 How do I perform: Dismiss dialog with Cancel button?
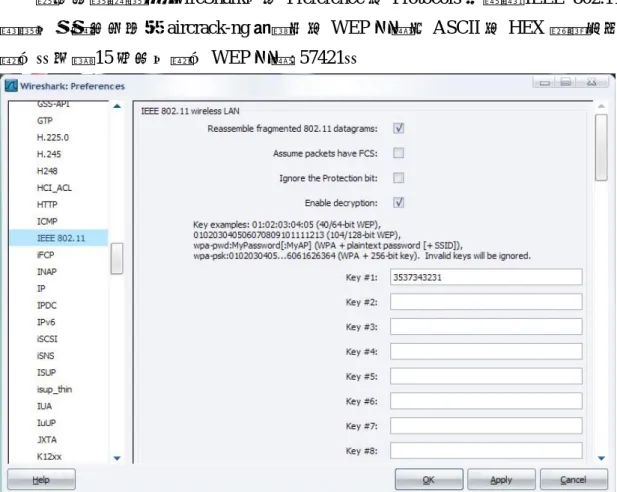coord(574,480)
